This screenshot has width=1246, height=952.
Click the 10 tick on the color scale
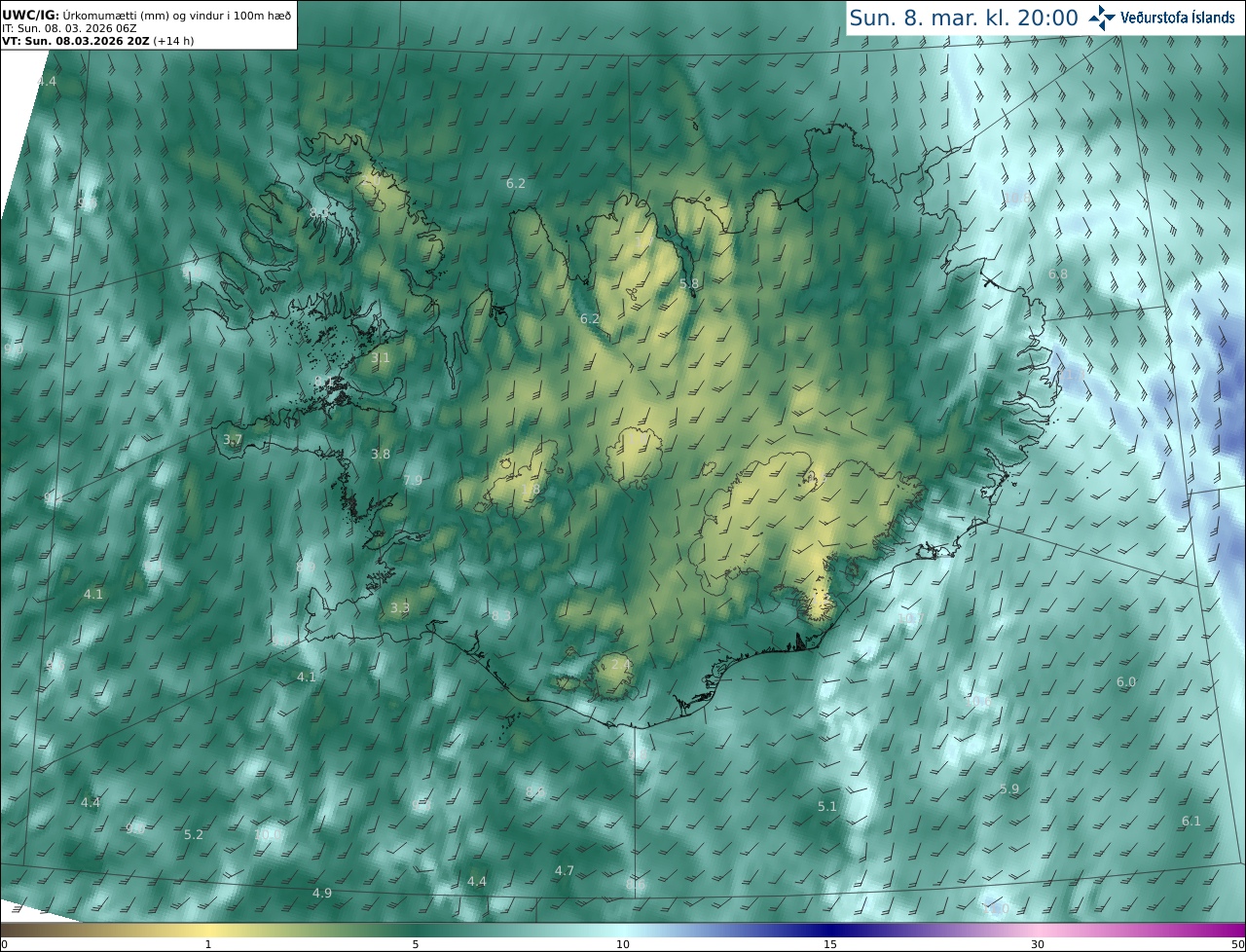point(623,944)
